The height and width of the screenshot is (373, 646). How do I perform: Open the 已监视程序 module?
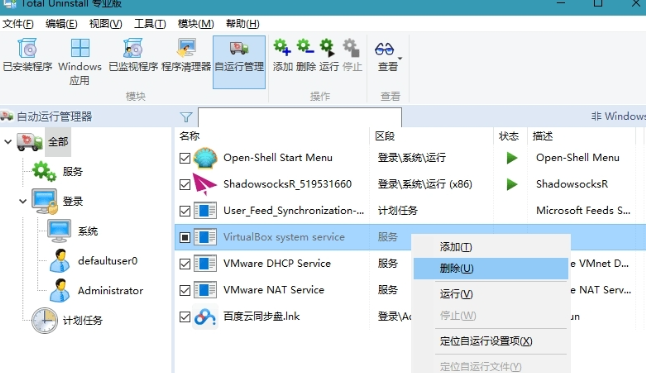133,56
